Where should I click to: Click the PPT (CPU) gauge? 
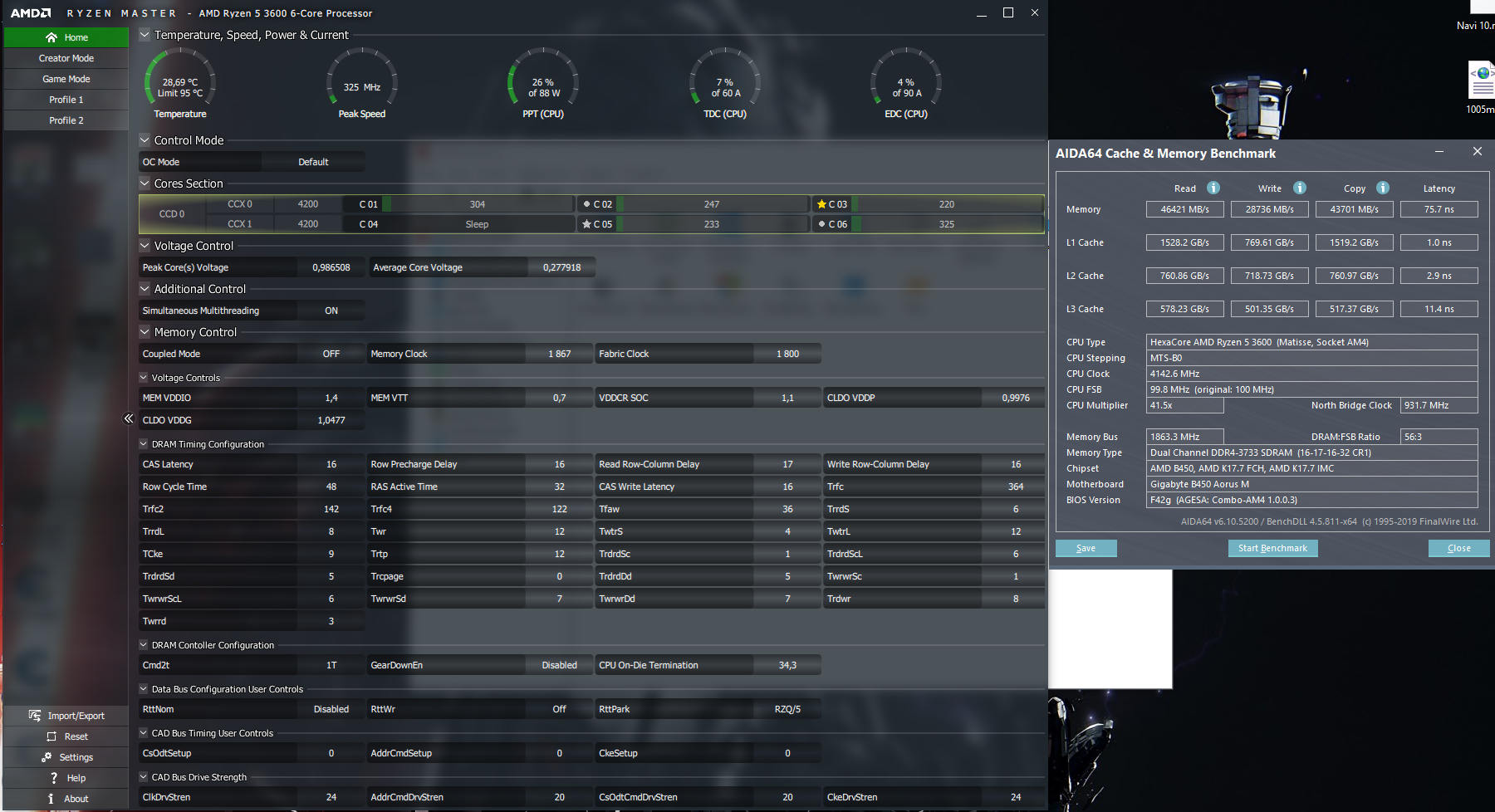click(543, 84)
